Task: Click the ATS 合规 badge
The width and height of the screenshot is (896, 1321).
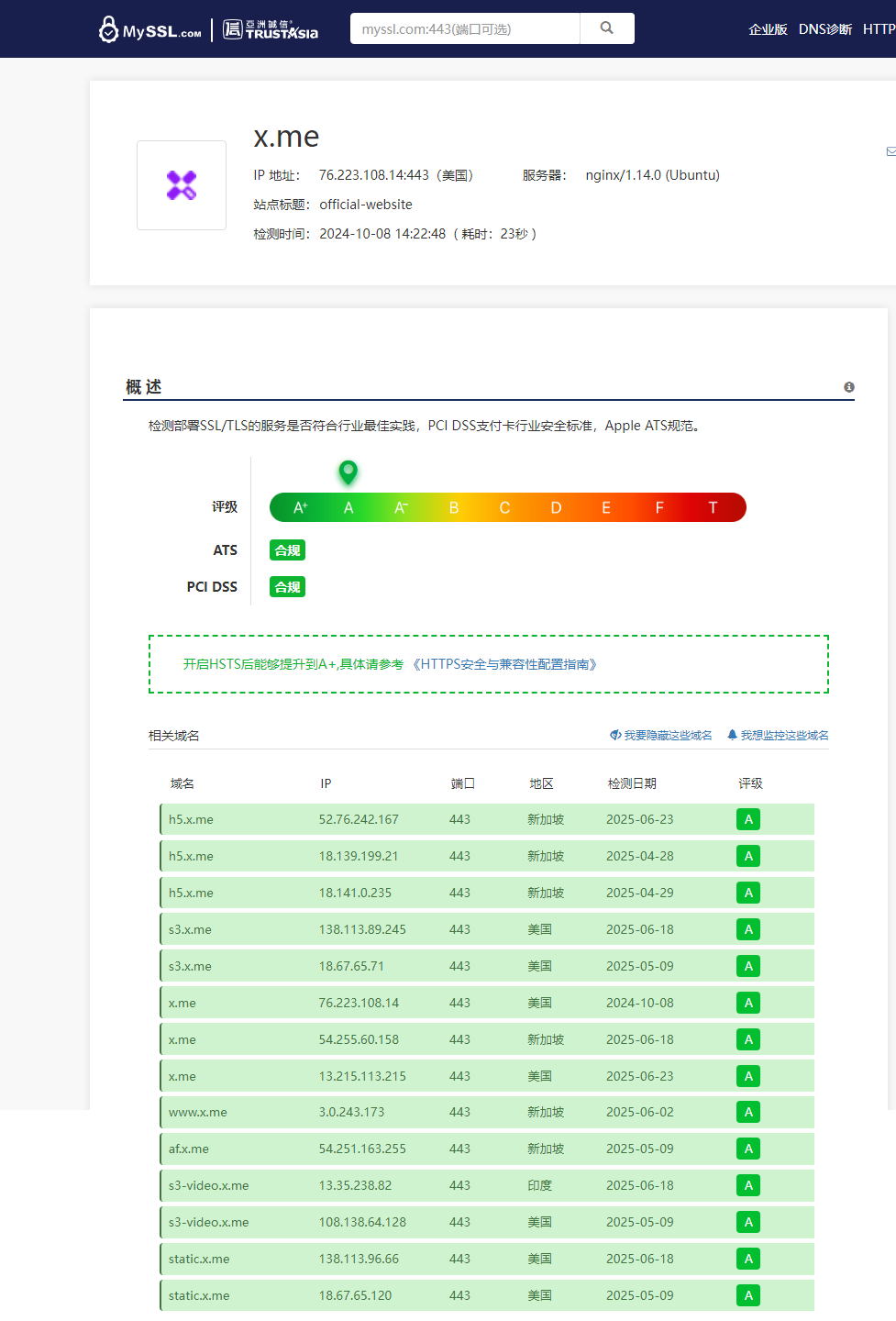Action: [288, 550]
